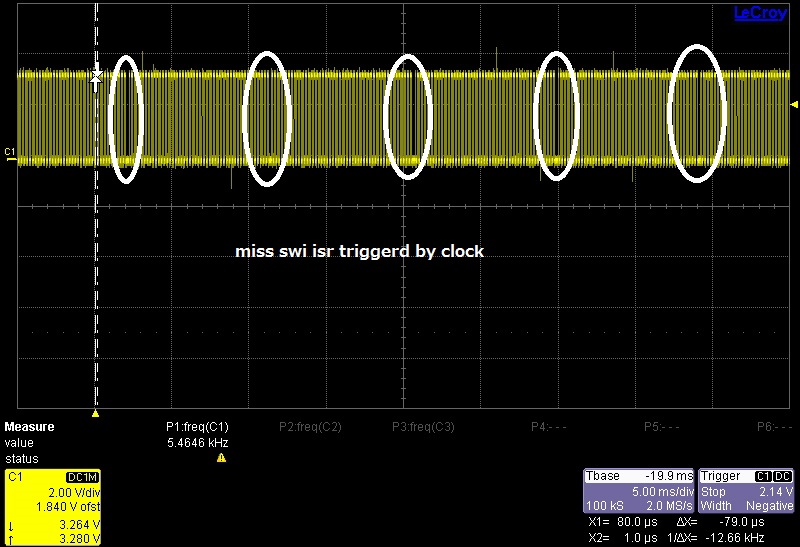
Task: Click the Stop trigger mode label
Action: pos(713,492)
